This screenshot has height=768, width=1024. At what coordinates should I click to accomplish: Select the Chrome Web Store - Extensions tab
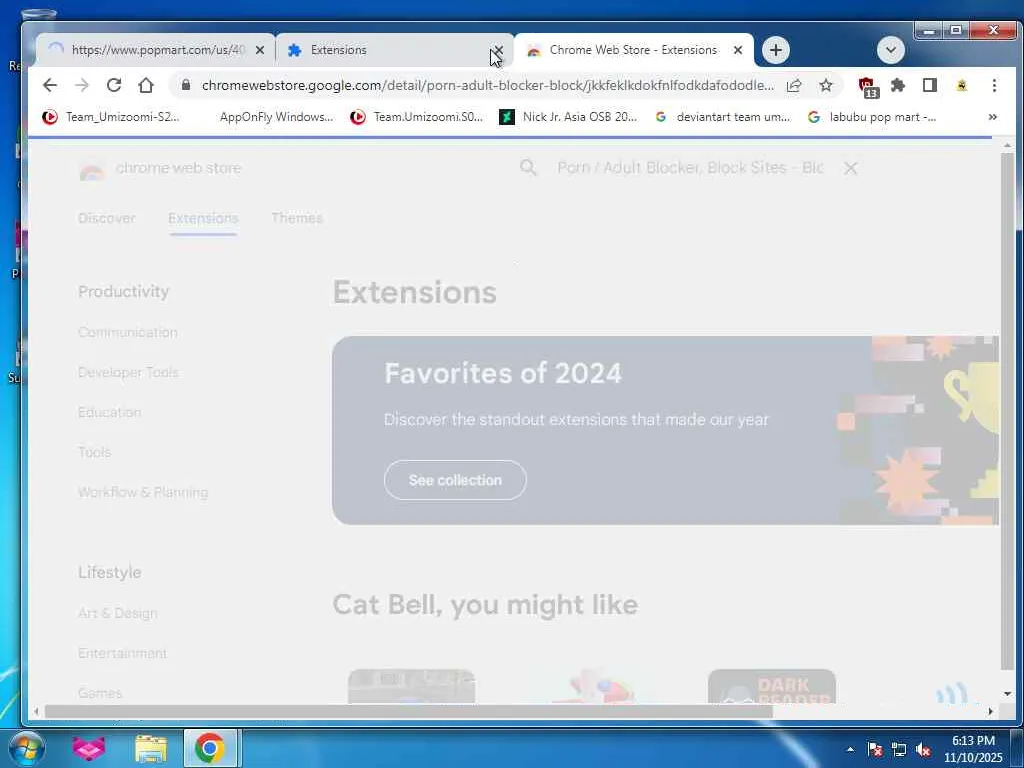(x=633, y=50)
